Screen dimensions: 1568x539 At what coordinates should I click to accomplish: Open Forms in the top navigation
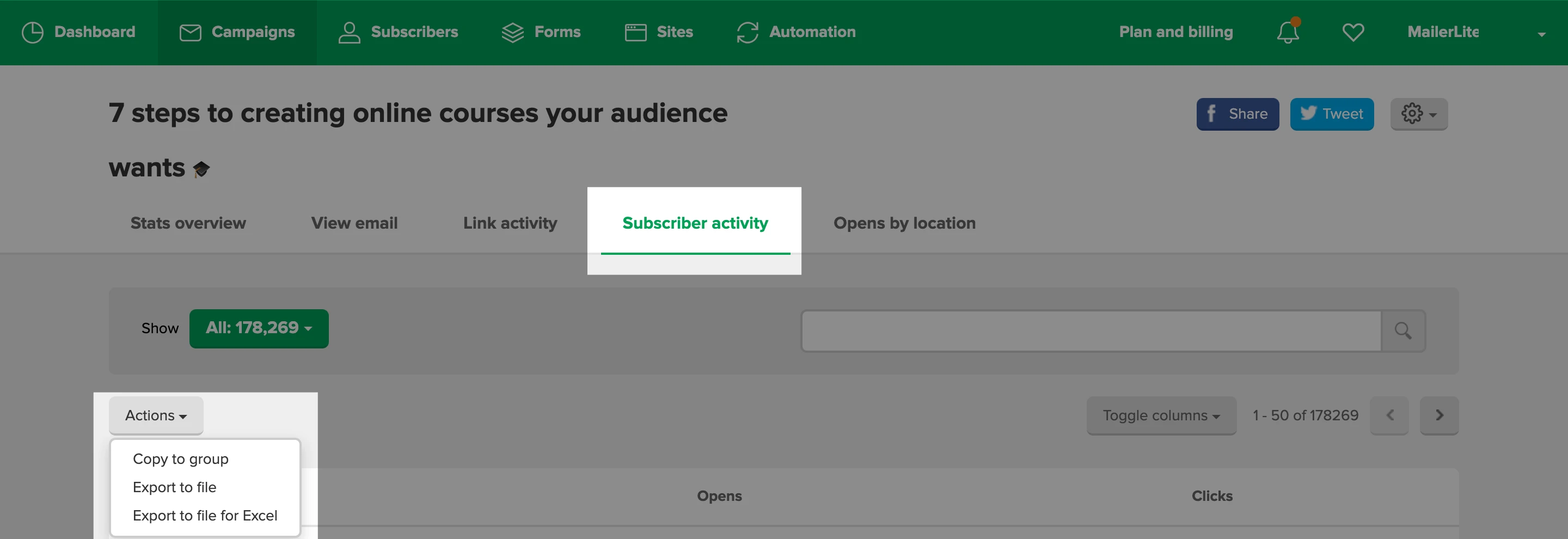click(541, 32)
